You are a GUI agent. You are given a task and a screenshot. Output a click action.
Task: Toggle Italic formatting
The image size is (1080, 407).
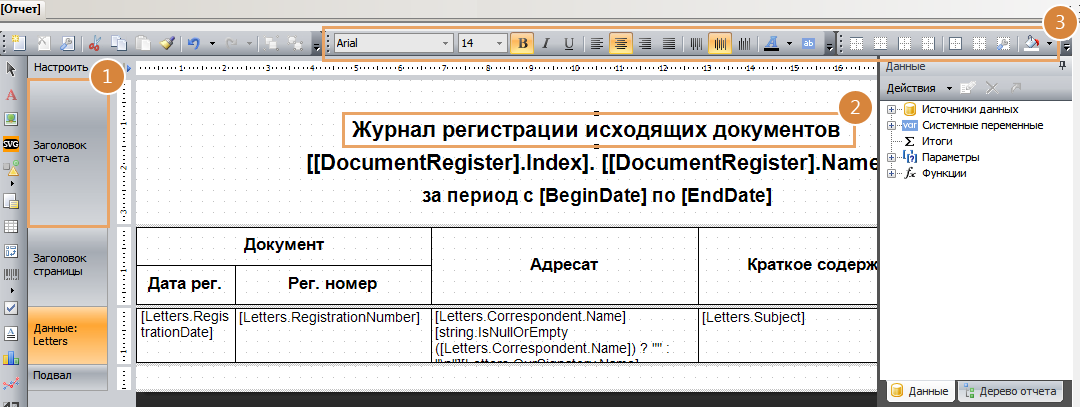[546, 43]
